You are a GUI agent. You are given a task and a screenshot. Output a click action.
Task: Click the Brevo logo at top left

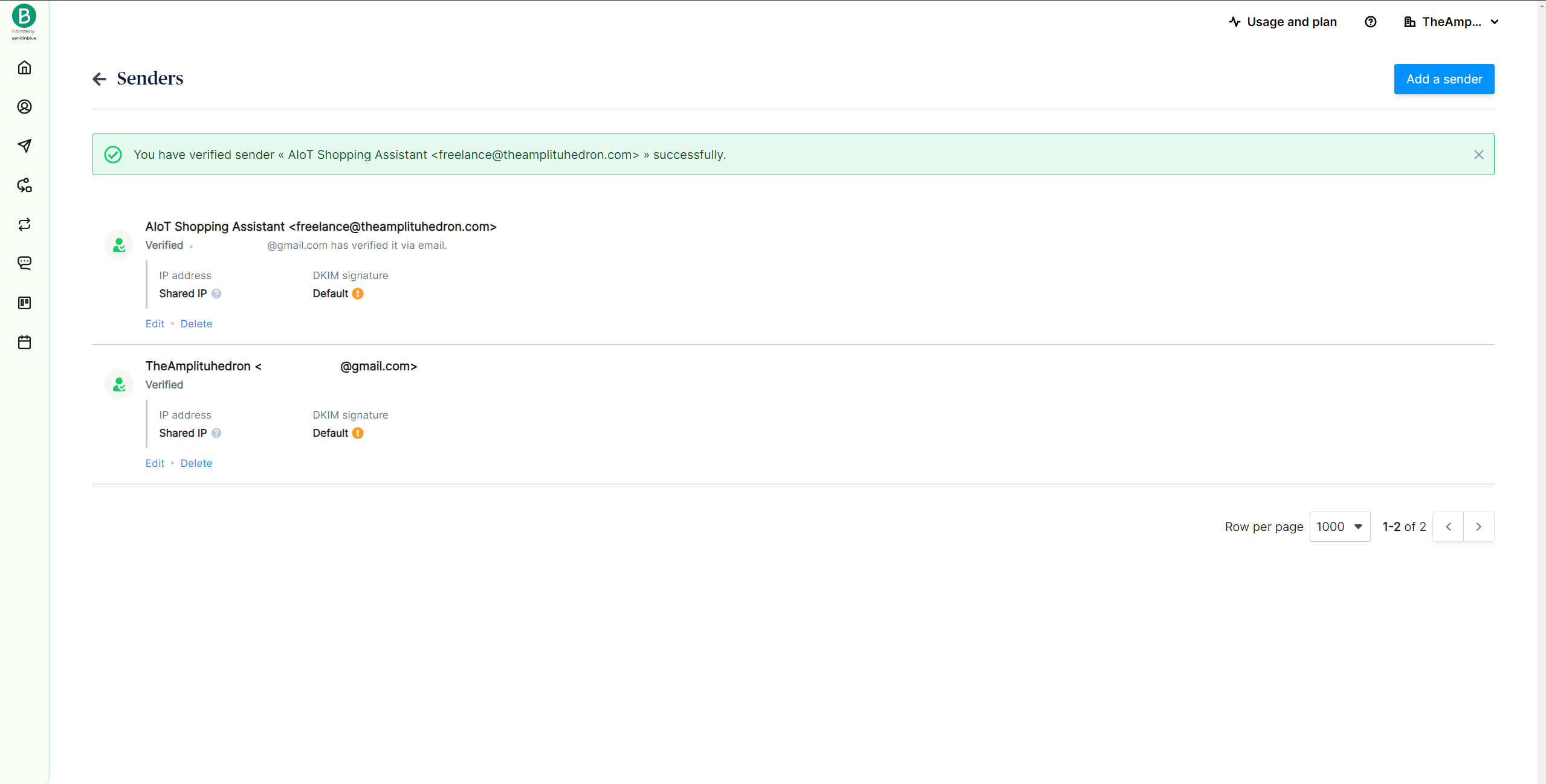23,16
